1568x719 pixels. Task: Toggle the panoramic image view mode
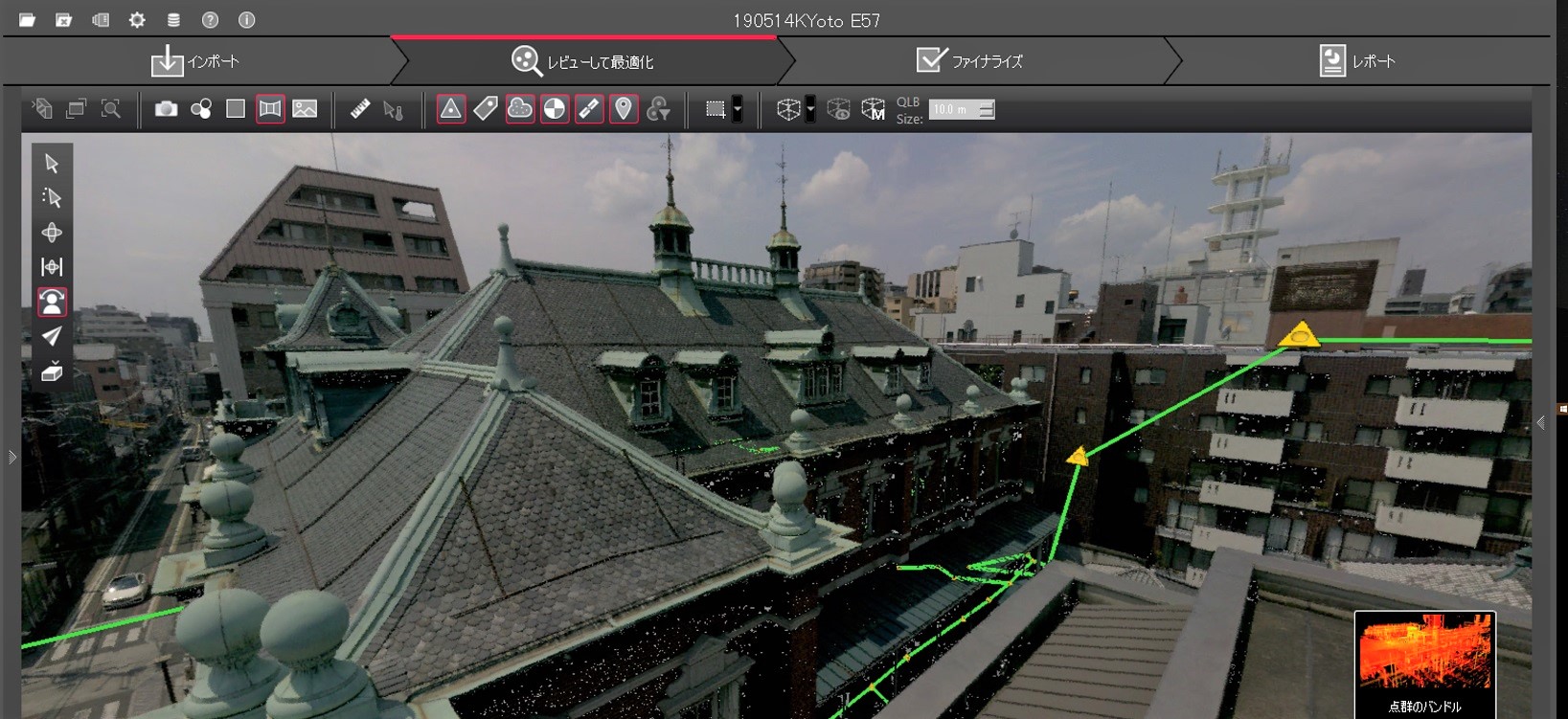pos(270,109)
